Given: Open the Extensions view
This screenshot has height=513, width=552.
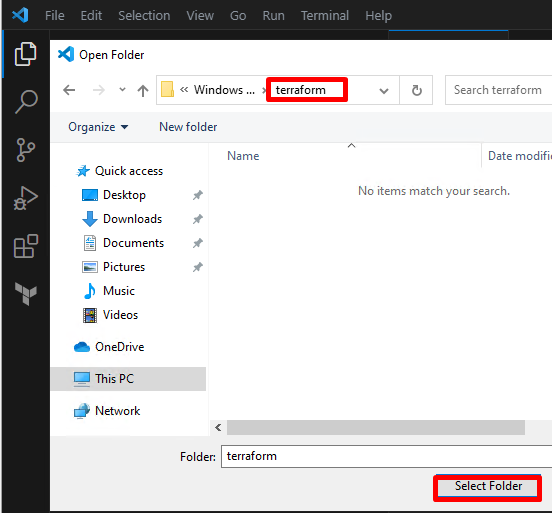Looking at the screenshot, I should coord(25,246).
